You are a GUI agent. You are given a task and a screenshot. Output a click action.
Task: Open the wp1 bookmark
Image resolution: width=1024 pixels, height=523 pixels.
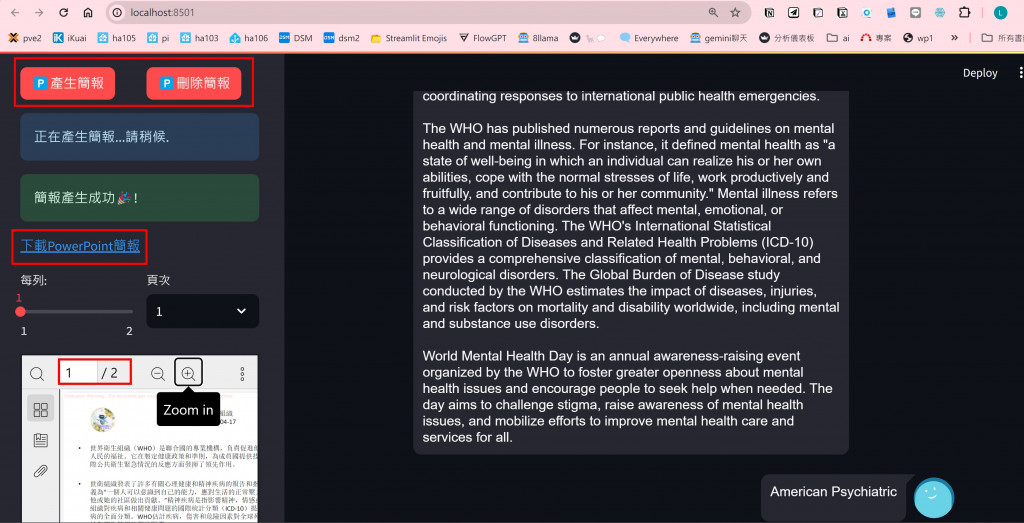coord(918,38)
